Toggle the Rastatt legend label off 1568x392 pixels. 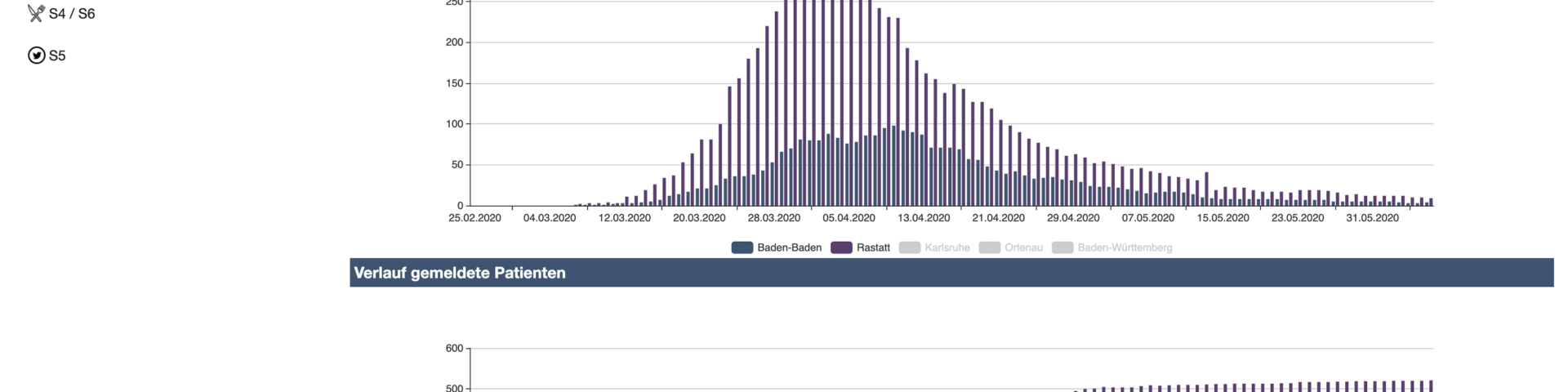pos(873,247)
